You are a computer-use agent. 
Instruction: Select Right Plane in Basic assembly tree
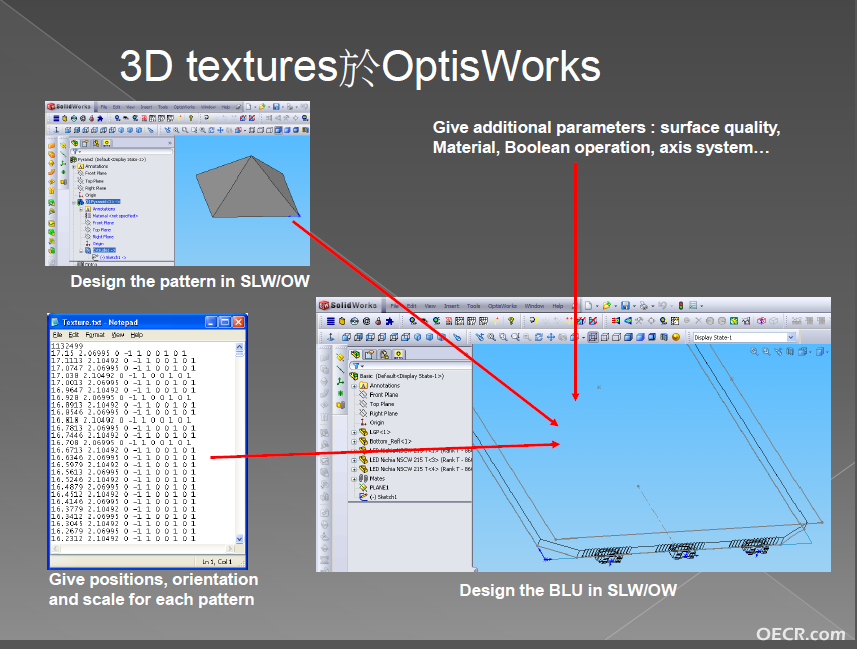click(378, 413)
